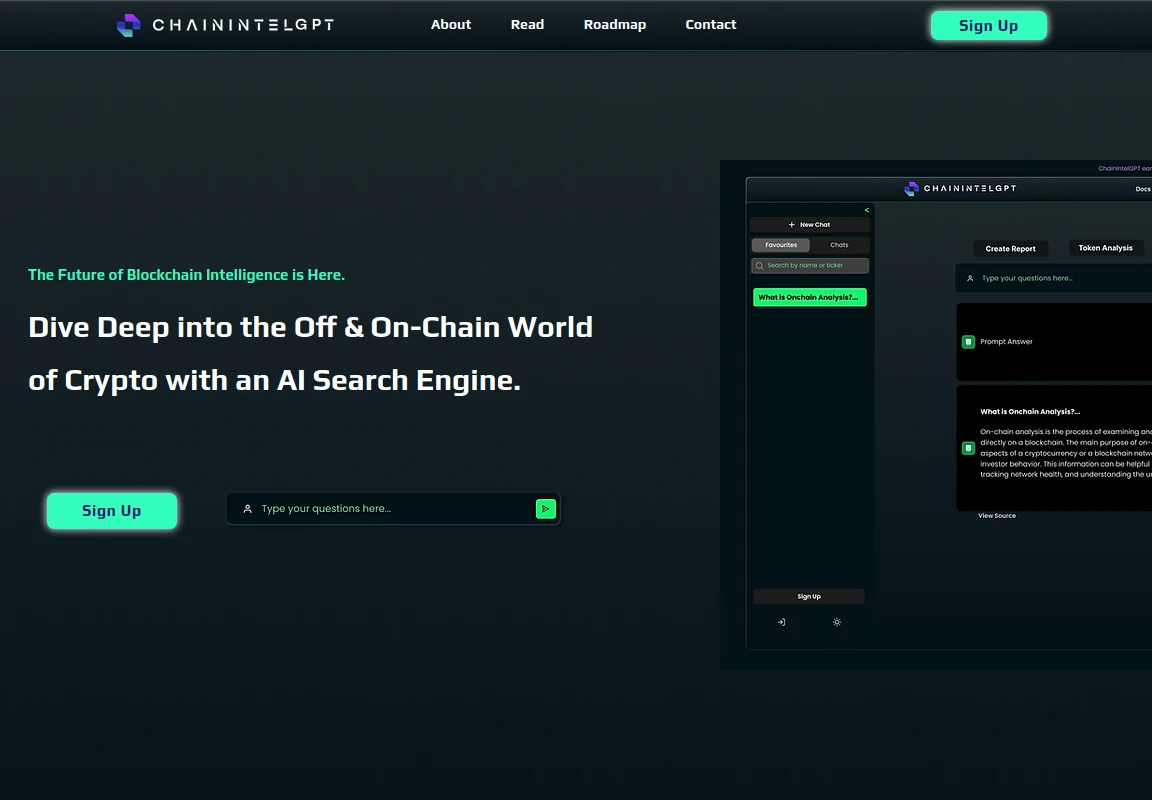Open the About menu item

(x=450, y=25)
